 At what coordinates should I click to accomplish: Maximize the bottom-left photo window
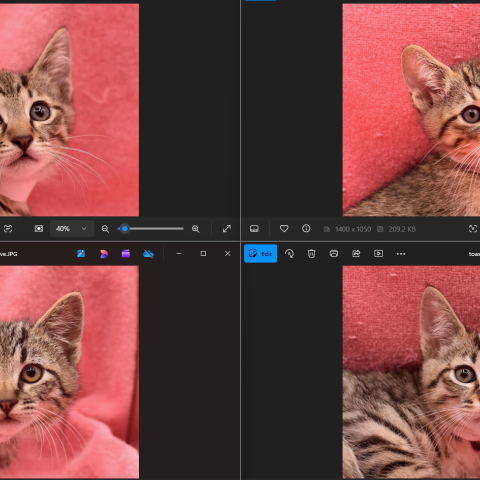pos(203,254)
